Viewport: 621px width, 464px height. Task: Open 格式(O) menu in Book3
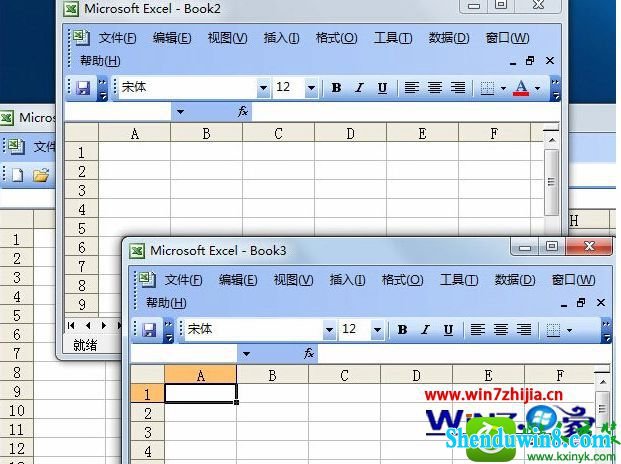[x=402, y=280]
